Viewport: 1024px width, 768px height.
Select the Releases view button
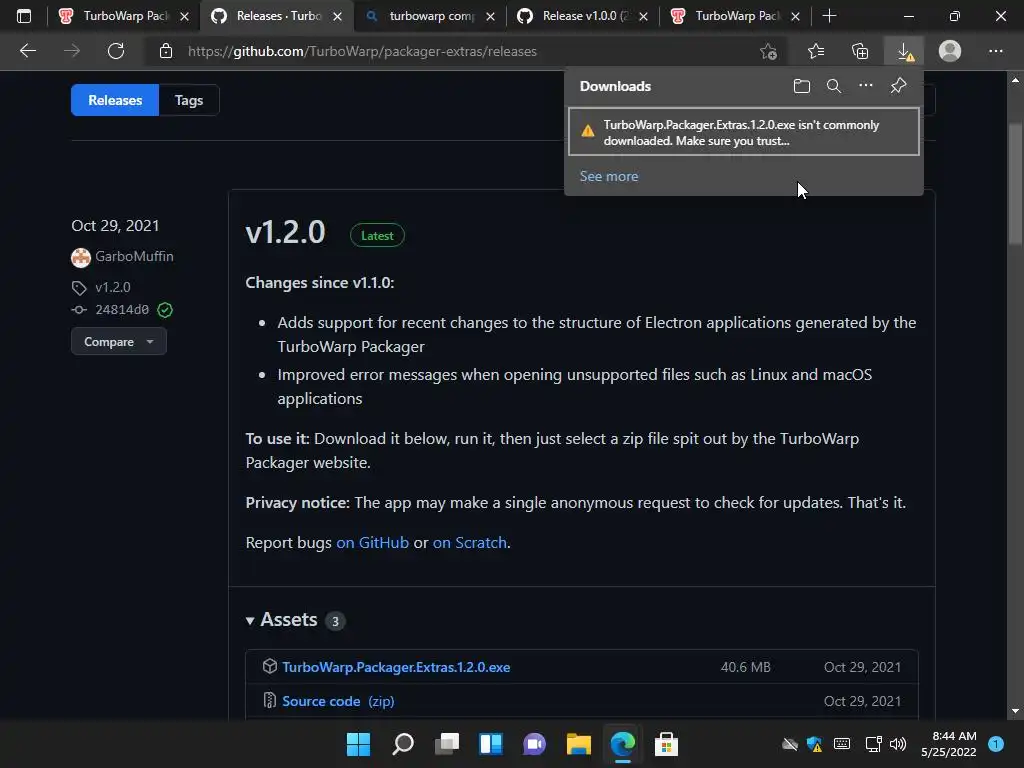coord(115,100)
